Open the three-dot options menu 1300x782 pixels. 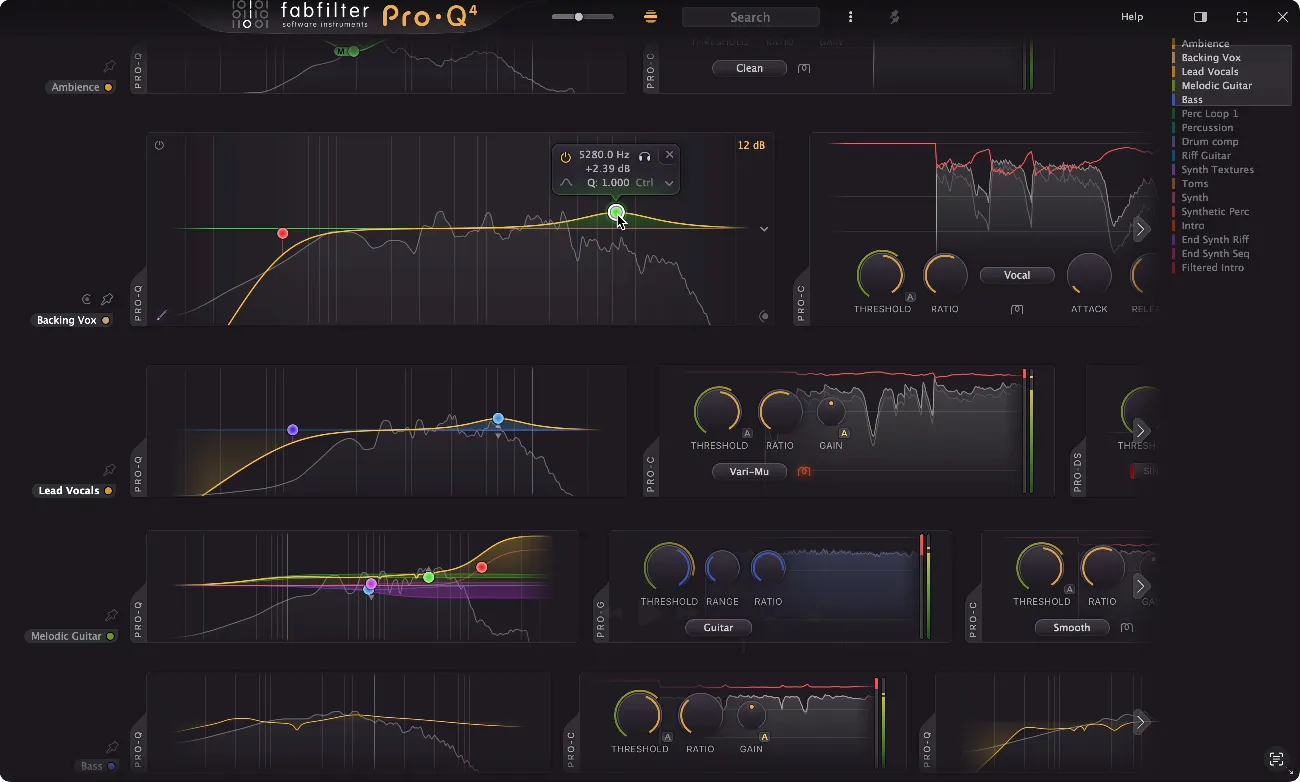pyautogui.click(x=851, y=17)
